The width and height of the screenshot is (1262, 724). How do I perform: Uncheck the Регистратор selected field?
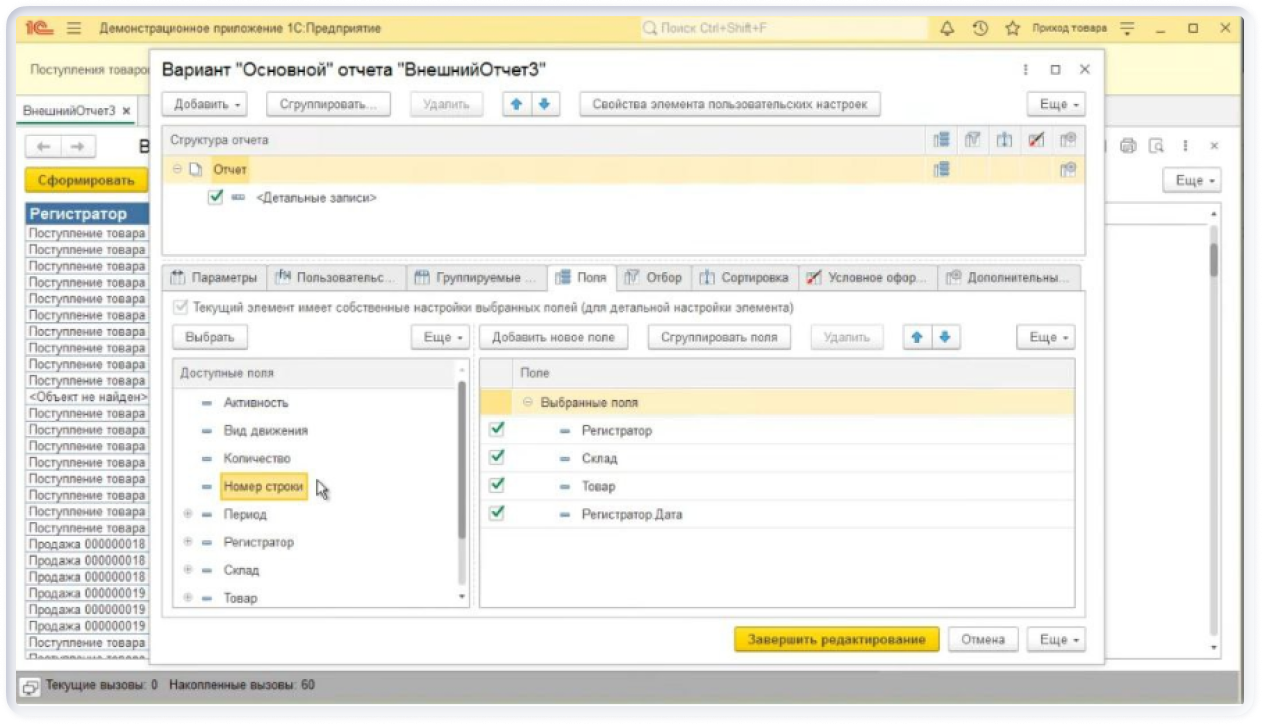(497, 430)
